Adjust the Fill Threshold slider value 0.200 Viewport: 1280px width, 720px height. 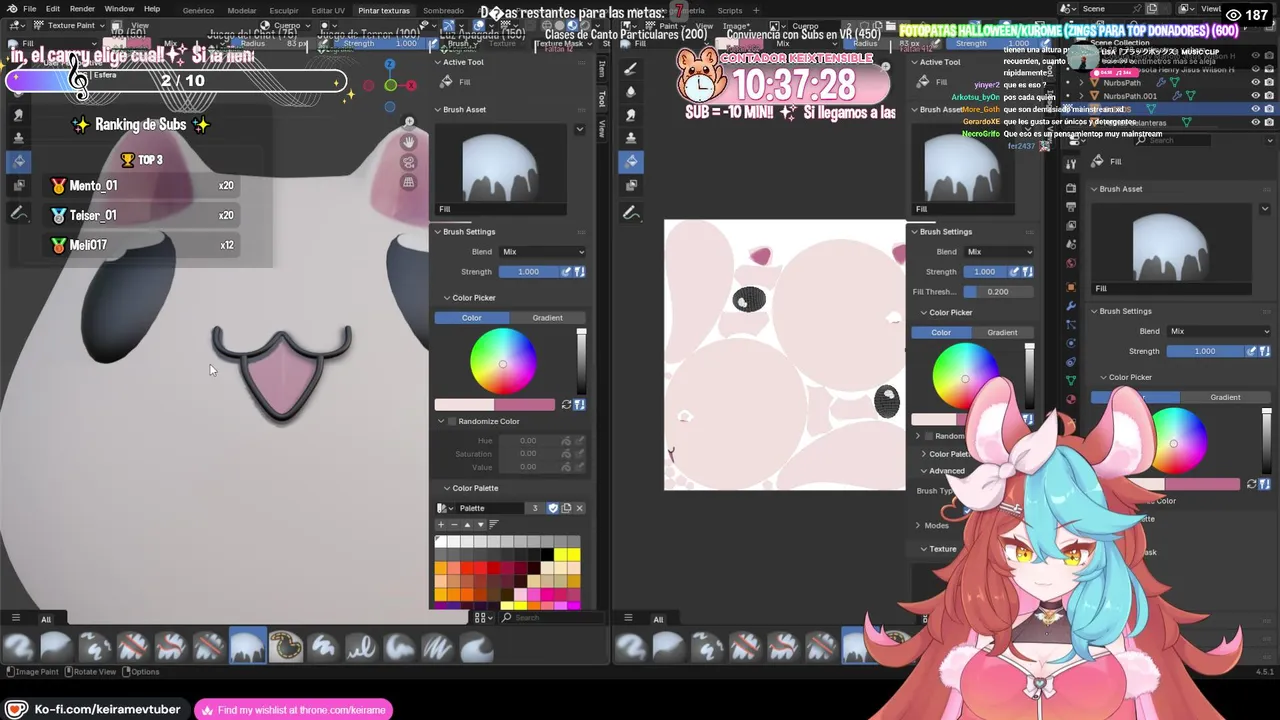(x=999, y=292)
